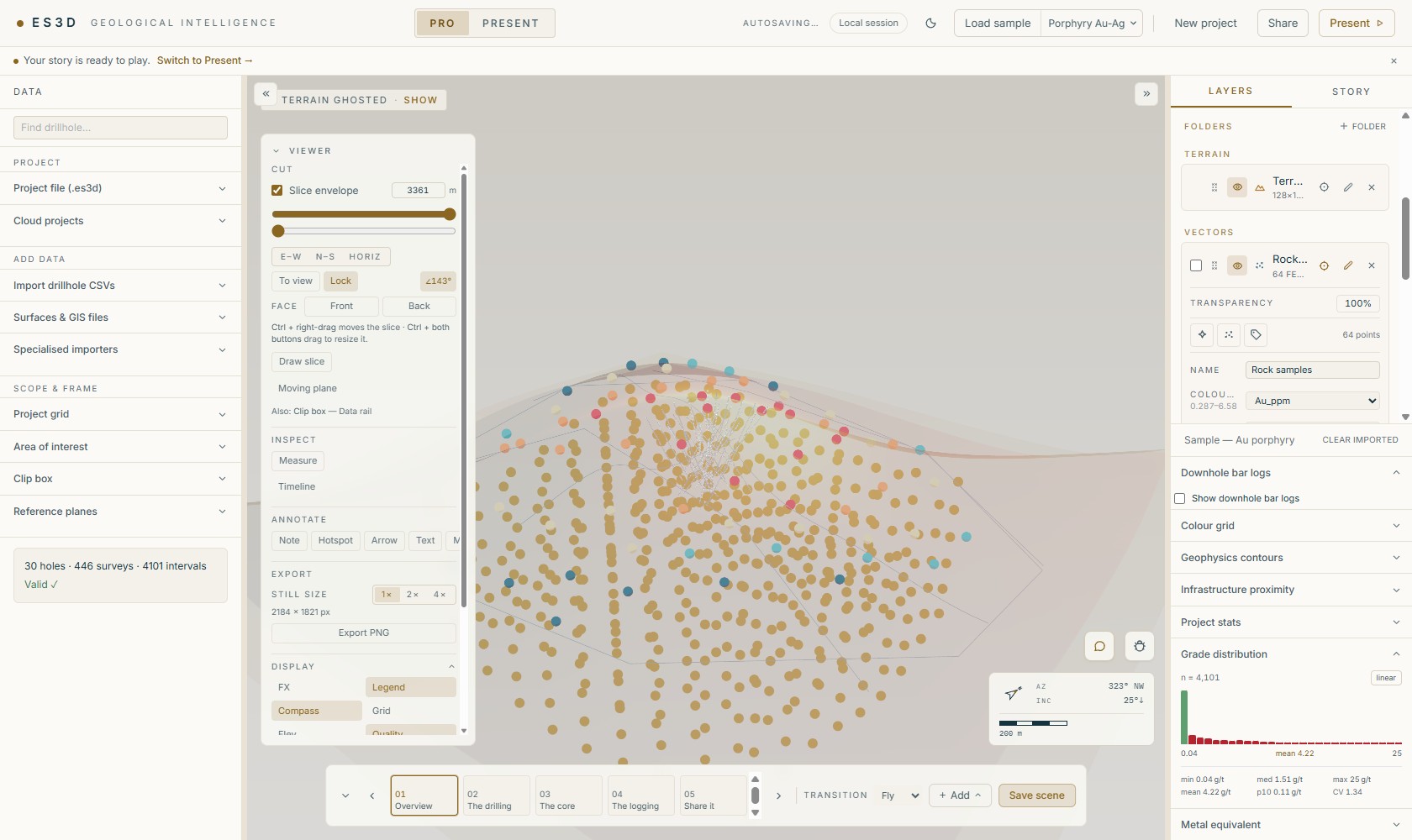This screenshot has width=1412, height=840.
Task: Collapse the left panel with the double-chevron
Action: click(x=266, y=94)
